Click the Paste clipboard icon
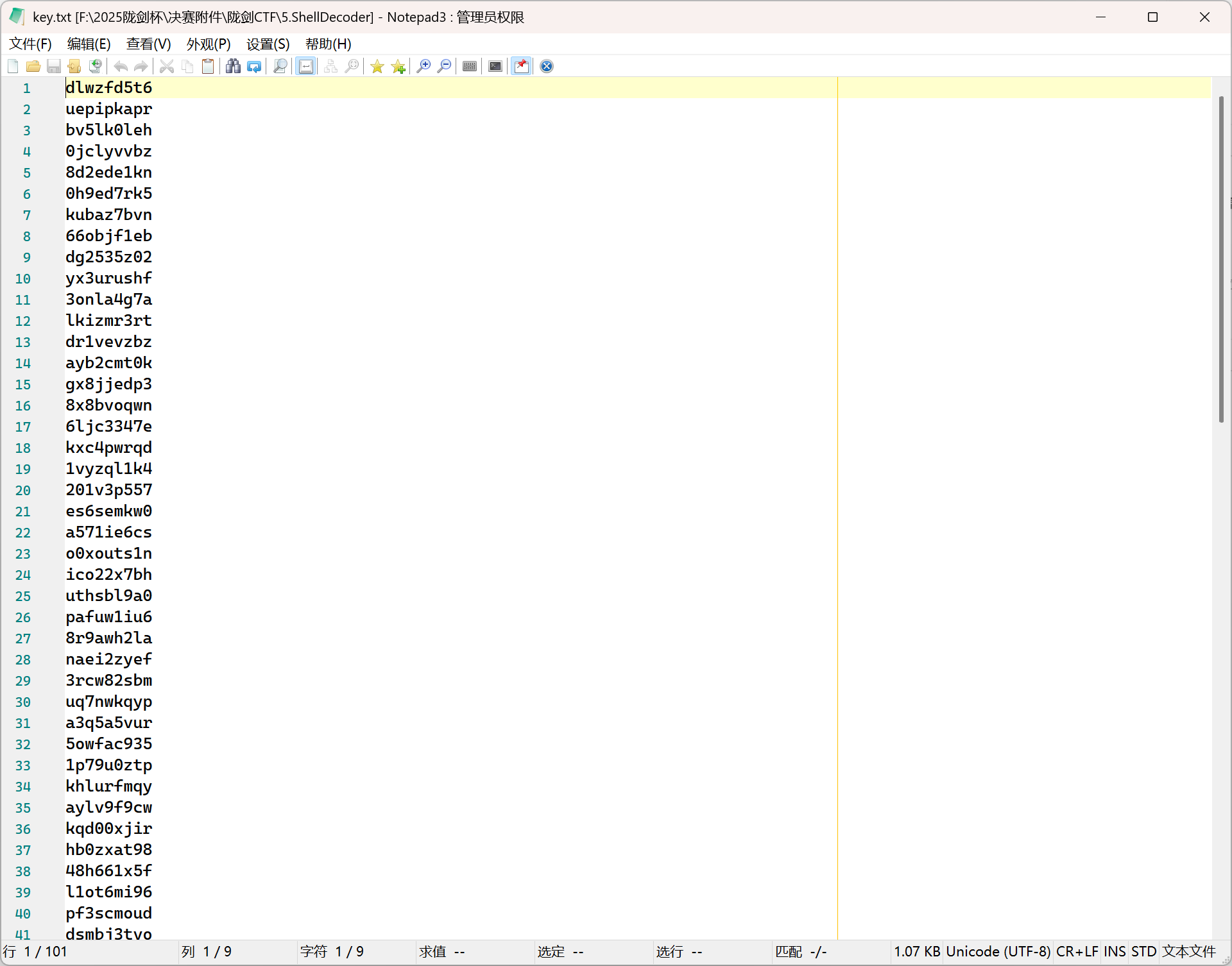1232x966 pixels. click(208, 66)
